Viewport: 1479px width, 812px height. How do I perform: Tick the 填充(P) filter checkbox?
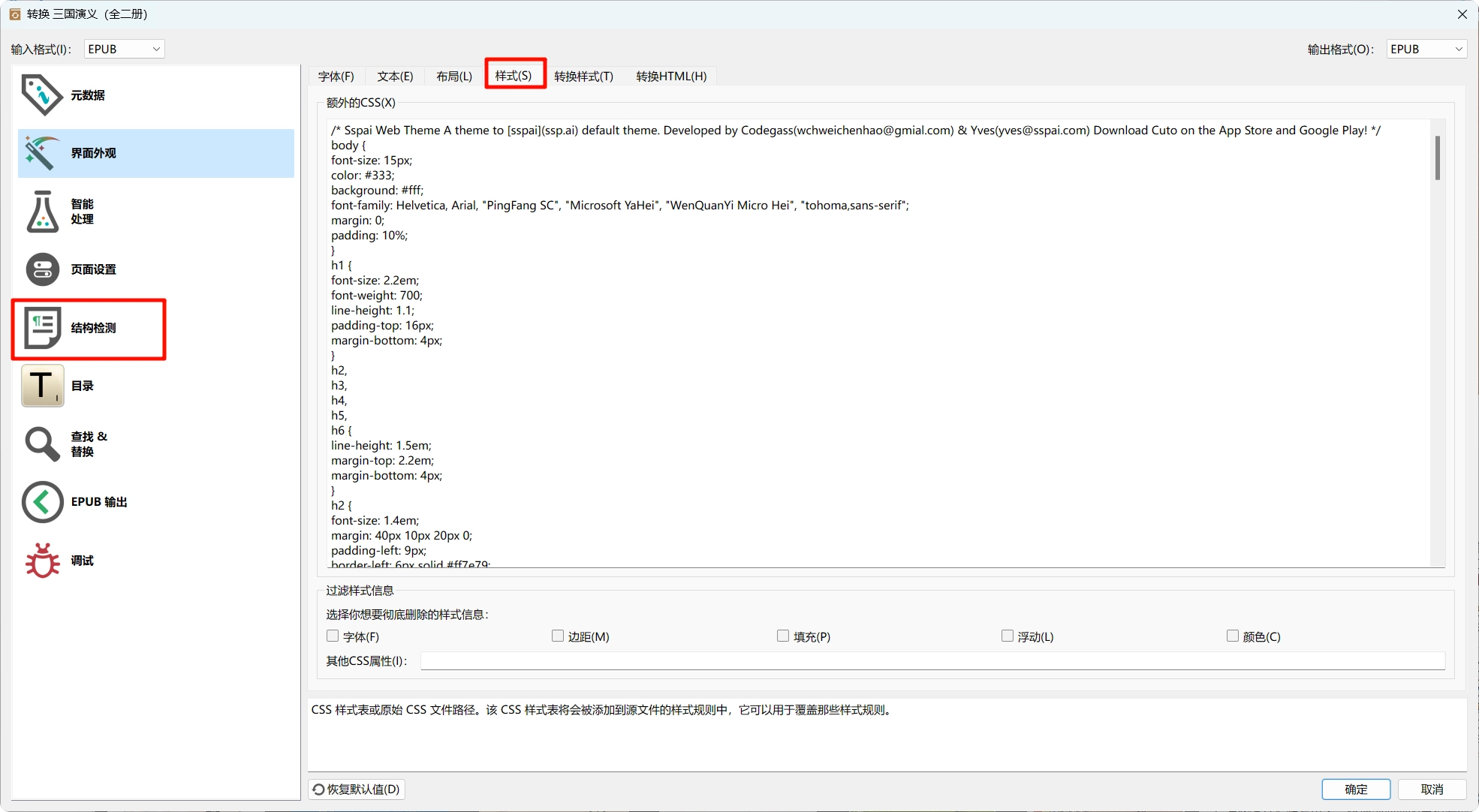783,636
